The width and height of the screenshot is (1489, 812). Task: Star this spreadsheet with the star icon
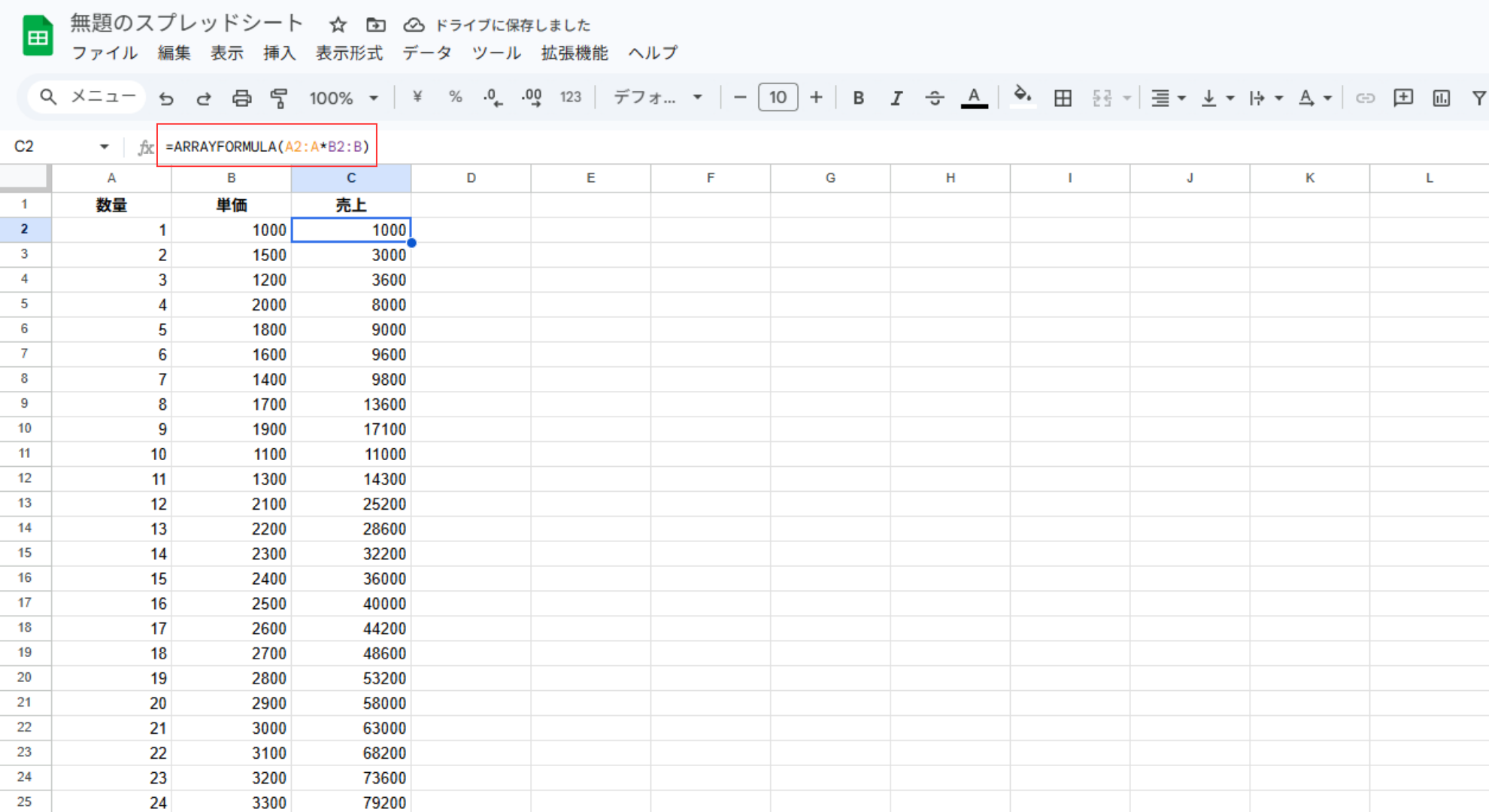(338, 25)
